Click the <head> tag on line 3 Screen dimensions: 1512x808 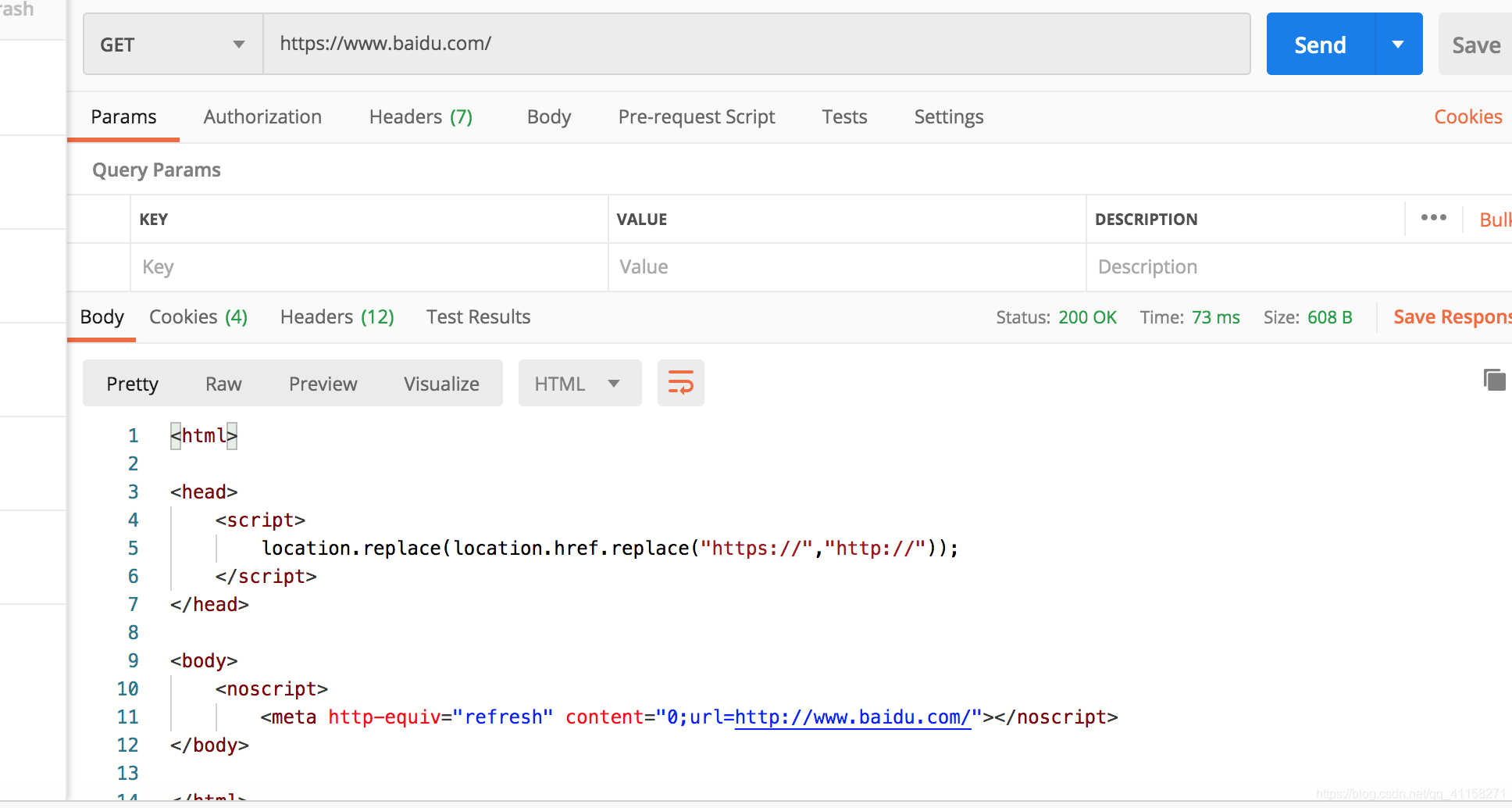tap(204, 492)
